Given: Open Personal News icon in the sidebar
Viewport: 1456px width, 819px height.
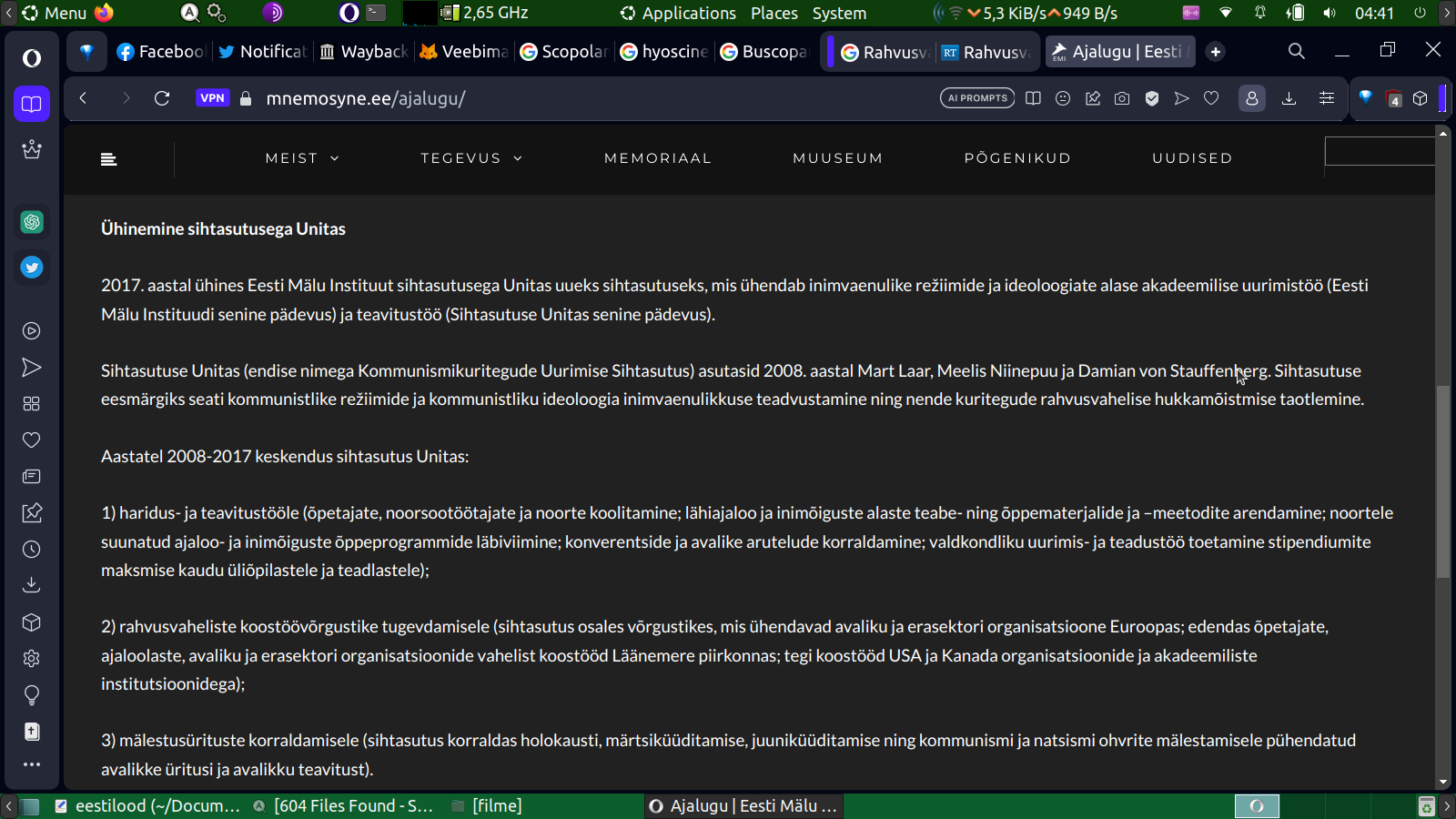Looking at the screenshot, I should point(32,477).
